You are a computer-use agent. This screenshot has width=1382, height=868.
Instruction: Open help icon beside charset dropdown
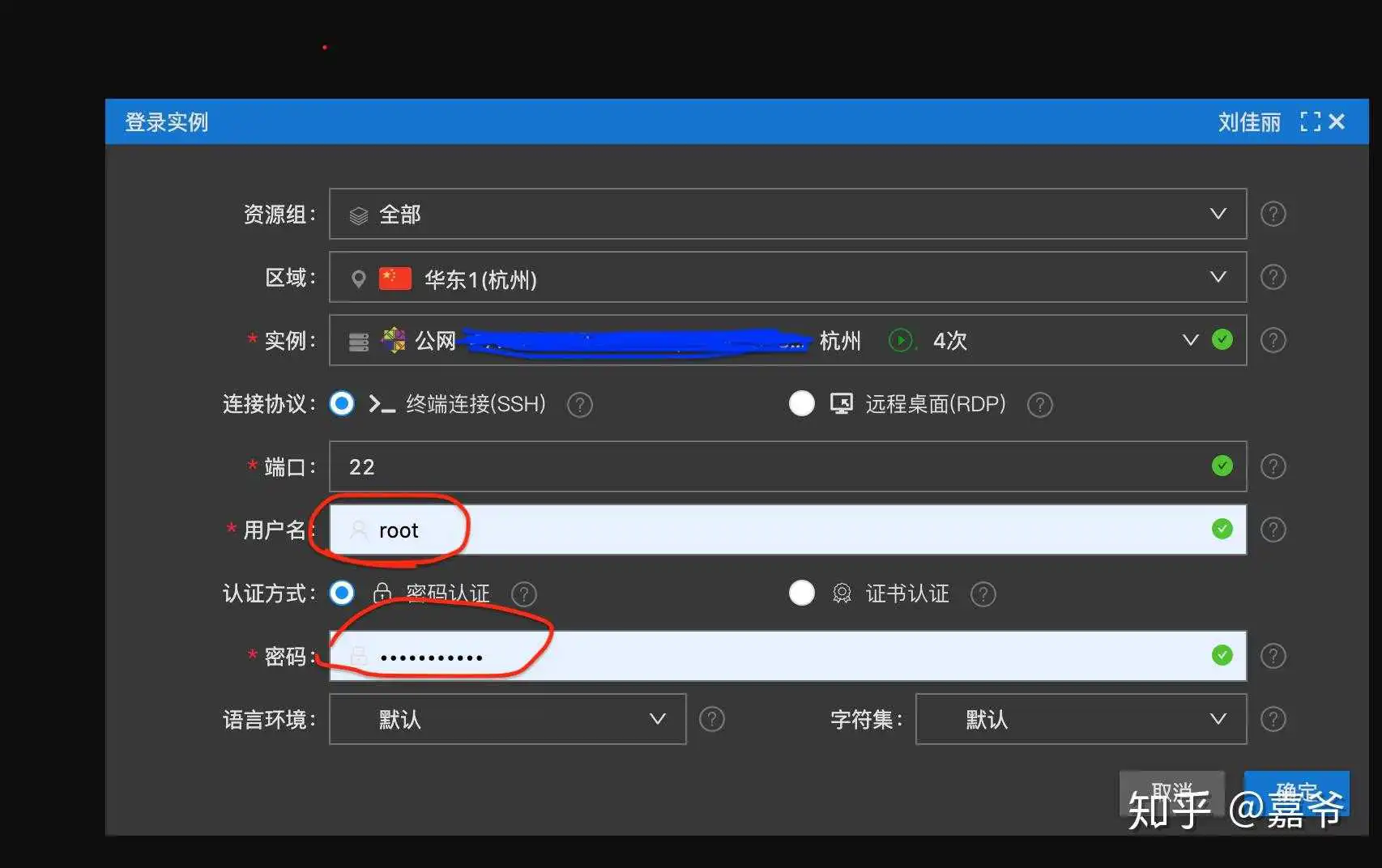tap(1273, 719)
